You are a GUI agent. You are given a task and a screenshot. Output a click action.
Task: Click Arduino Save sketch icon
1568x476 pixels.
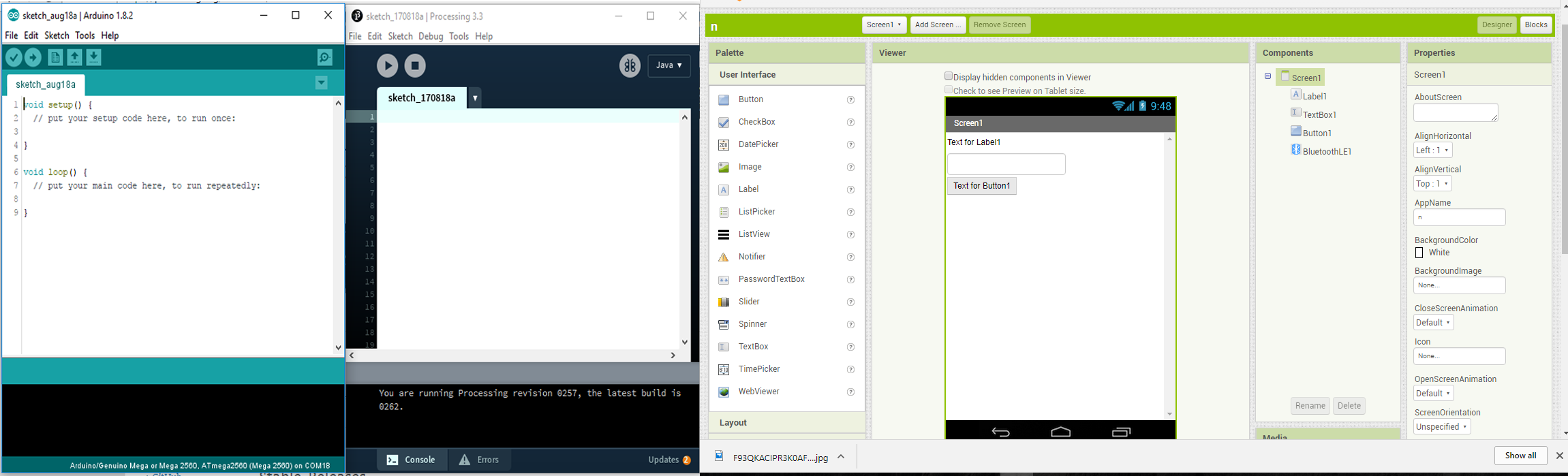94,58
